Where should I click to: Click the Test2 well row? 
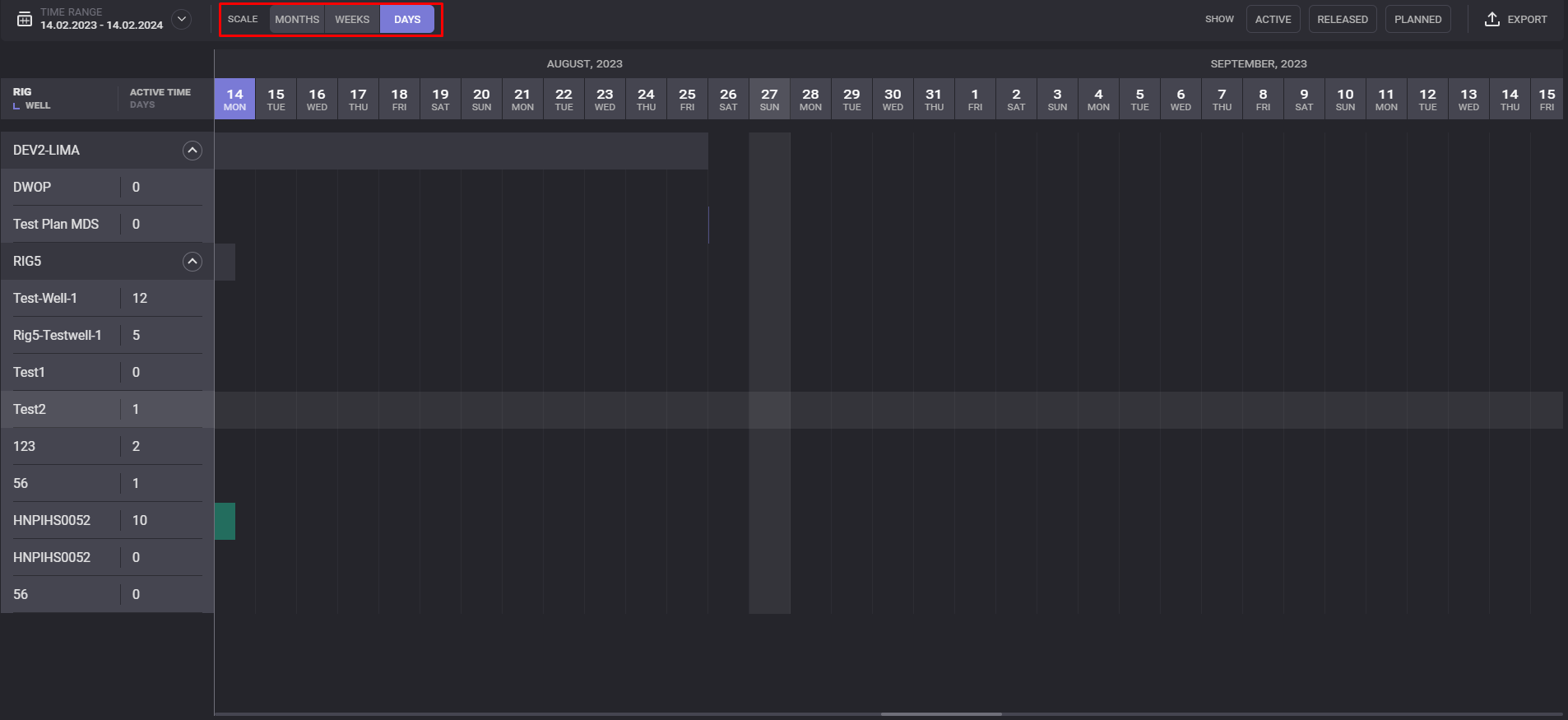[30, 410]
